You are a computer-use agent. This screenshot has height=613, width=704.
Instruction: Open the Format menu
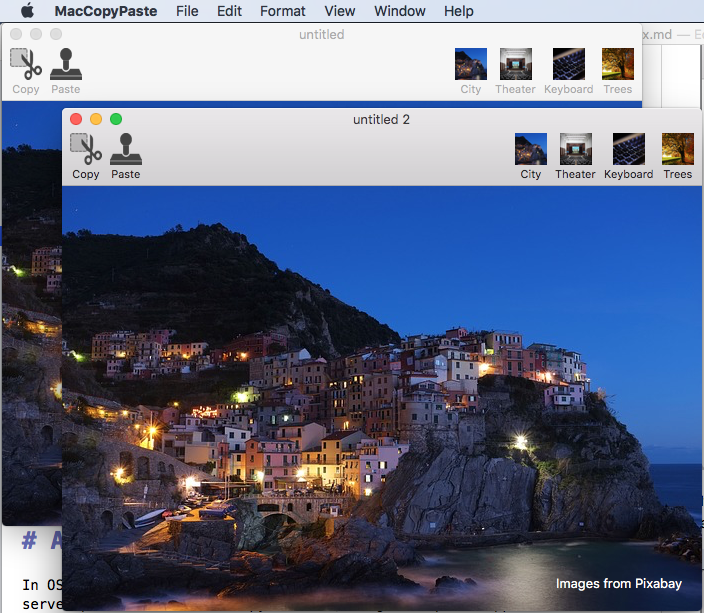coord(283,11)
